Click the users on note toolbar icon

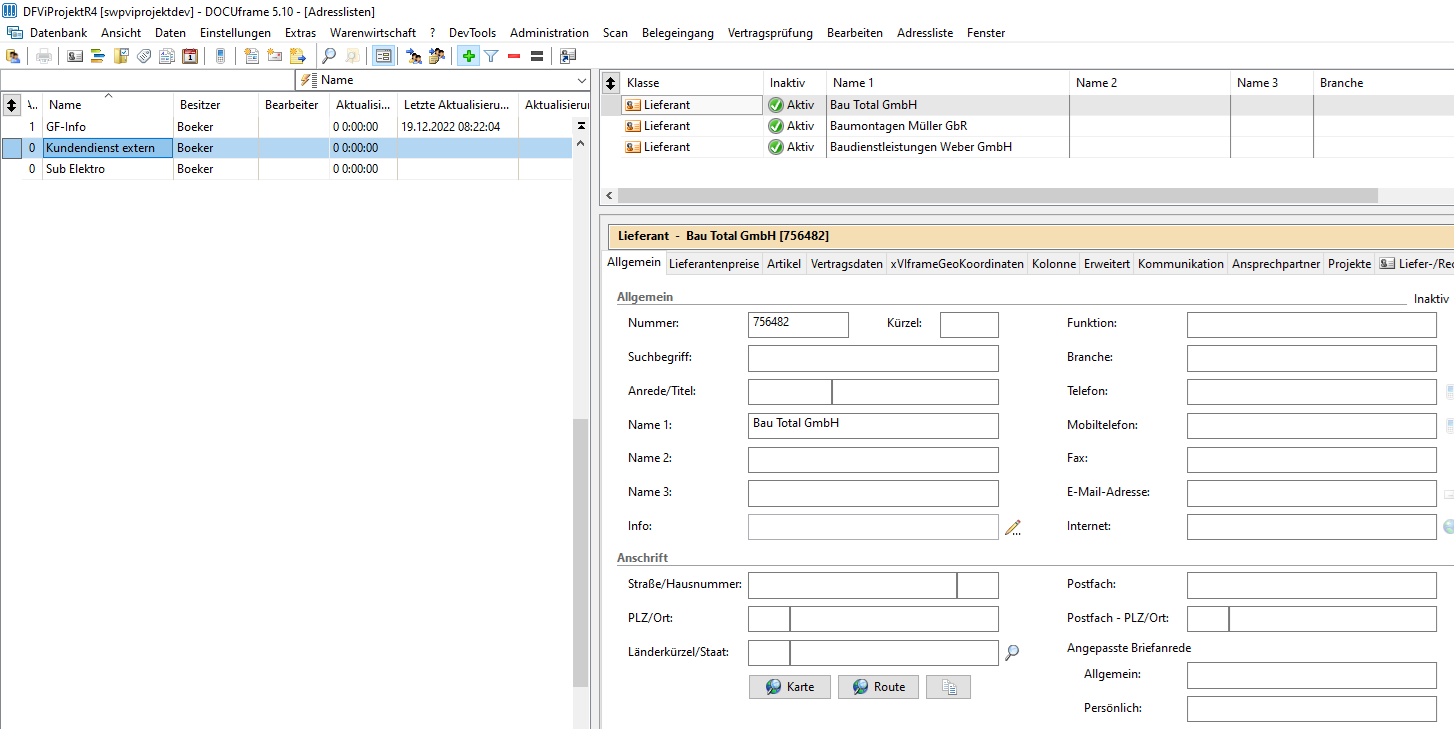(x=437, y=56)
